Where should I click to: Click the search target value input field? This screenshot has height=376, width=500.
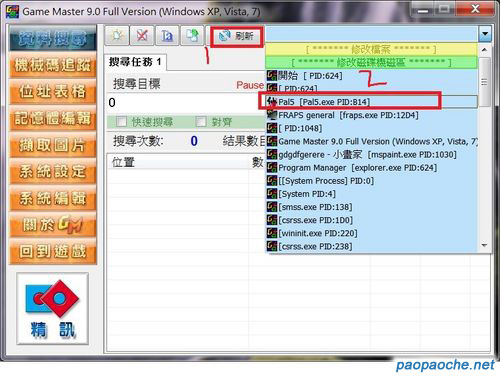[185, 102]
